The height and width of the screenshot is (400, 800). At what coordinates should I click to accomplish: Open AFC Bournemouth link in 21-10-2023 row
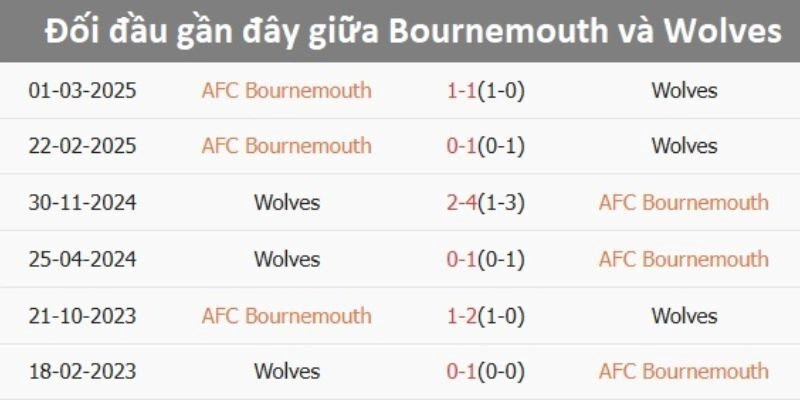coord(286,316)
